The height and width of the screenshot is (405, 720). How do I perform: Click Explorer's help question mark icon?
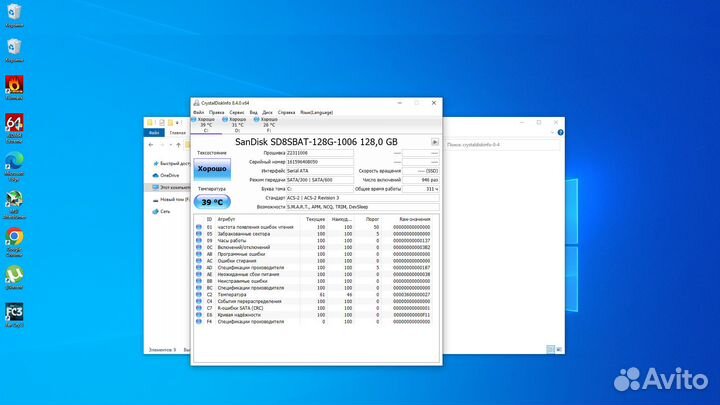point(560,132)
